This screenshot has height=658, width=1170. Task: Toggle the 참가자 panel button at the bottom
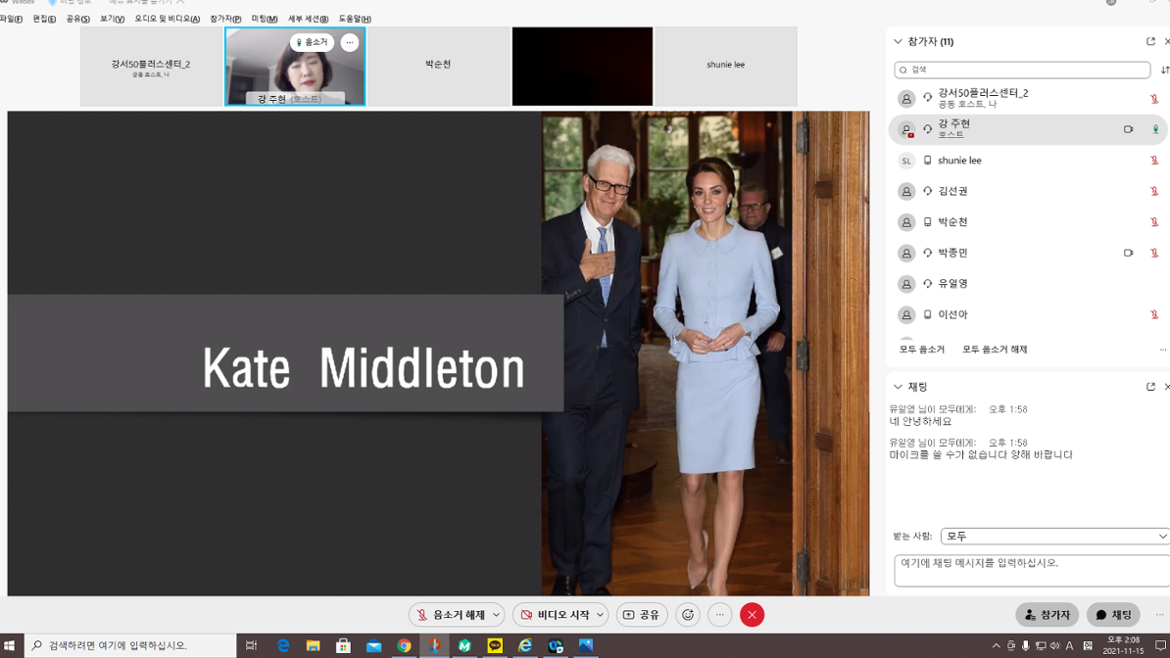pos(1047,615)
